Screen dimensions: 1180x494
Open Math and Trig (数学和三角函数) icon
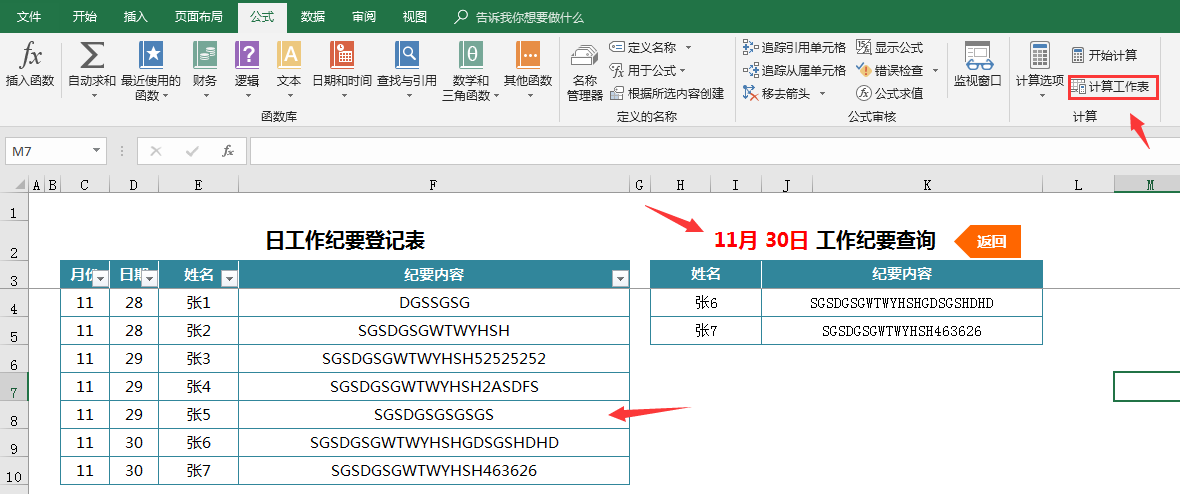[471, 55]
